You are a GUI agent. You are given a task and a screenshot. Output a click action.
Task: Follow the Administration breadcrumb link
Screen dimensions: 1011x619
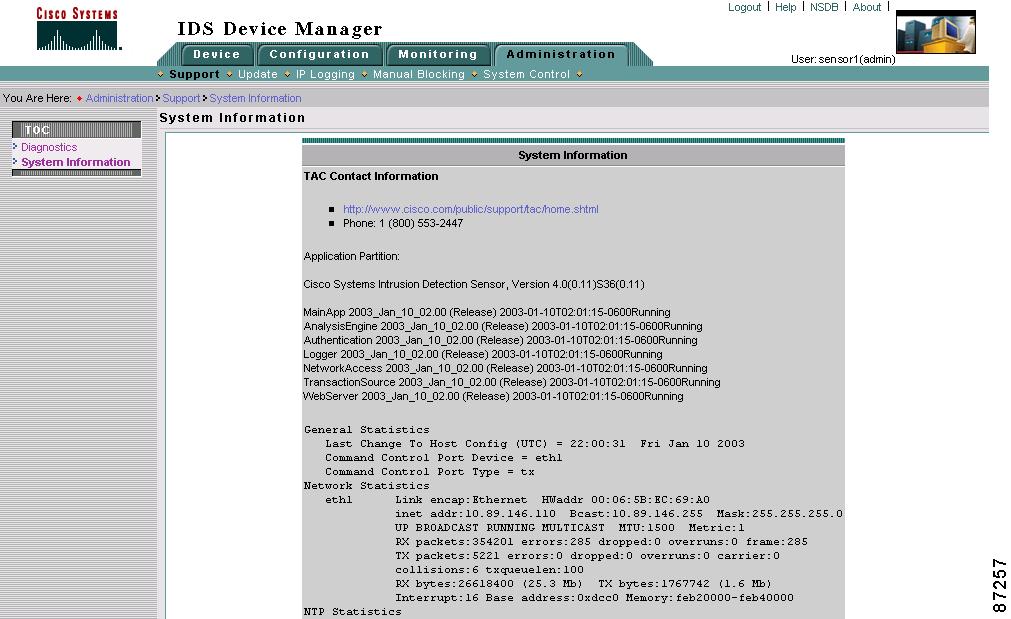tap(119, 98)
